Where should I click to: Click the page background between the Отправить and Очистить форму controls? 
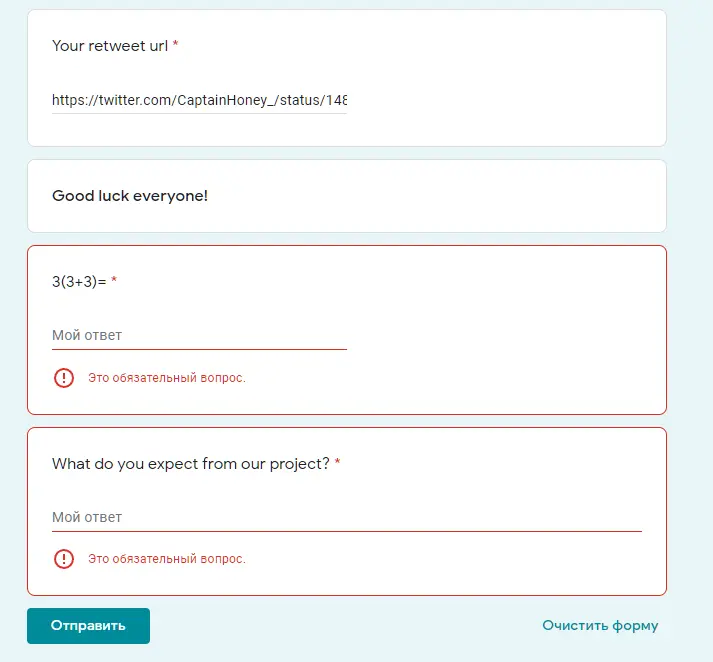point(346,626)
